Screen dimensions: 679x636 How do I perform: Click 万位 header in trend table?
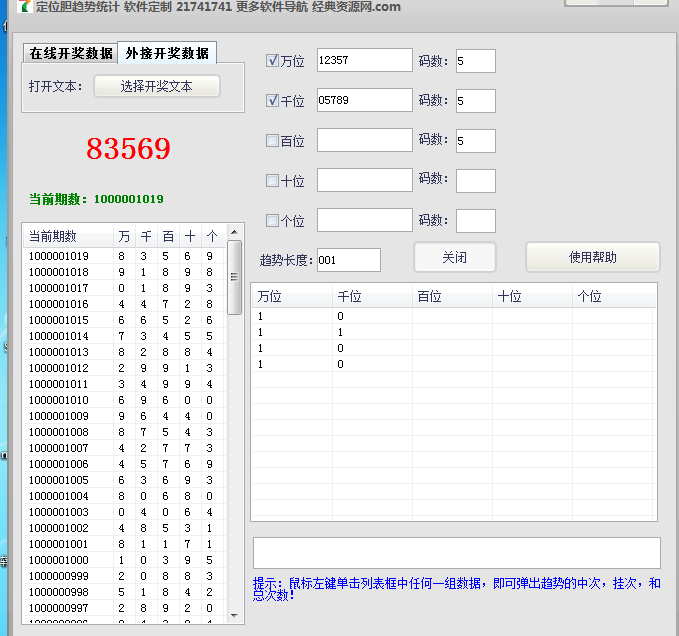coord(292,297)
